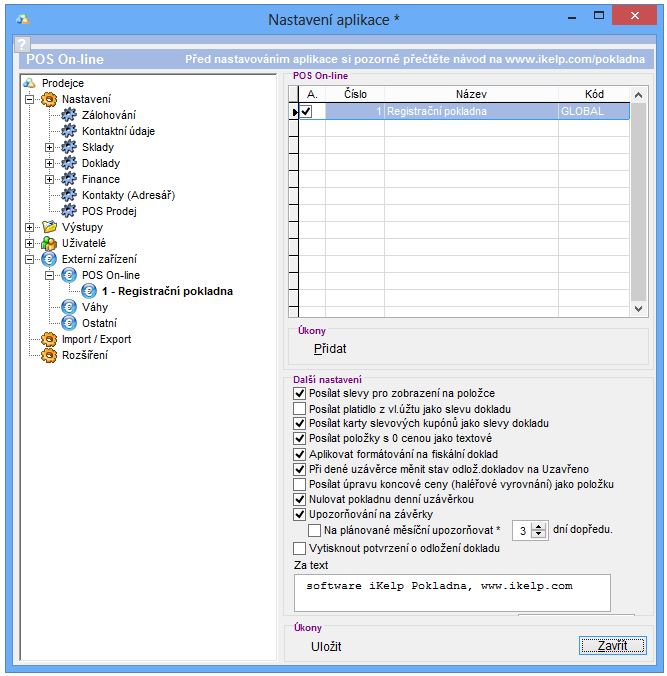Click the Váhy device icon
Screen dimensions: 667x676
(68, 307)
